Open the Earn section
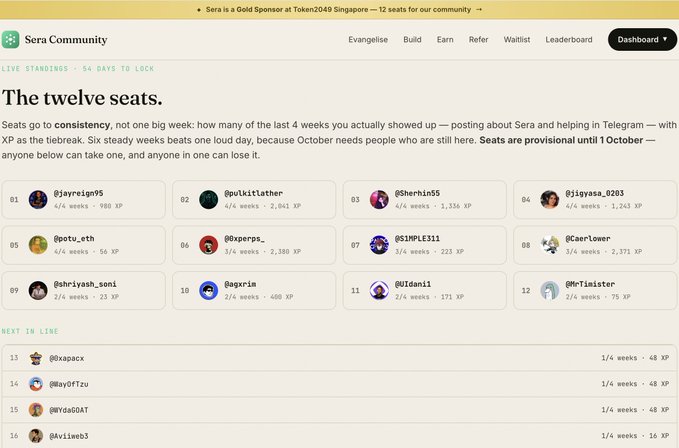The height and width of the screenshot is (448, 679). click(445, 39)
